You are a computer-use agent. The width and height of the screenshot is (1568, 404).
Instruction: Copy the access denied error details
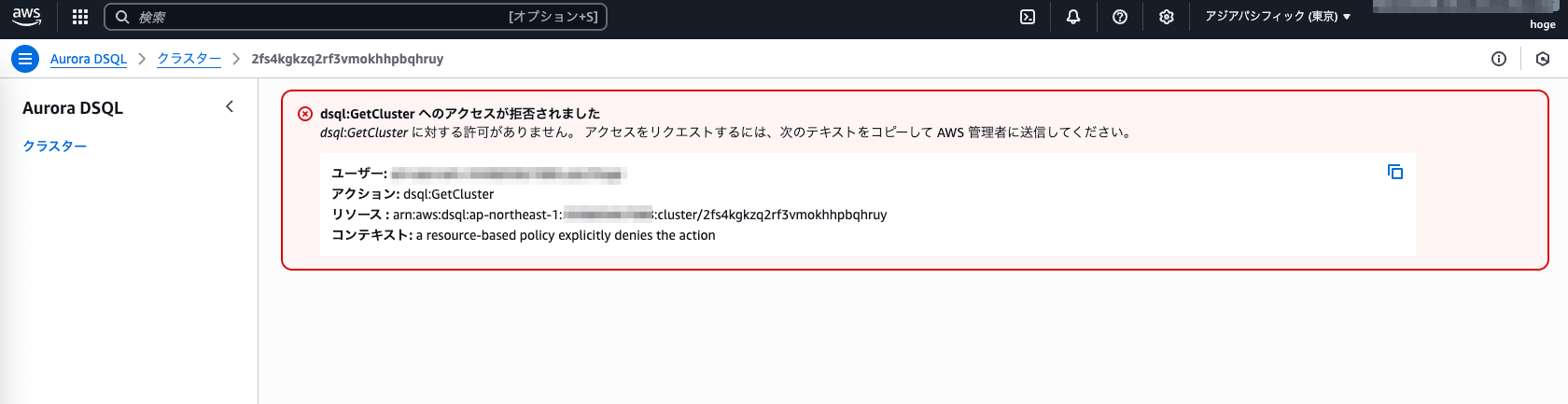click(1395, 172)
